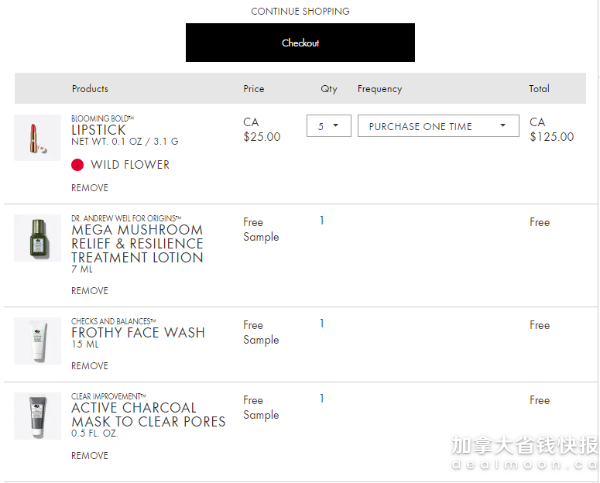Open Mega Mushroom Relief & Resilience product title
The width and height of the screenshot is (600, 483).
pyautogui.click(x=137, y=243)
